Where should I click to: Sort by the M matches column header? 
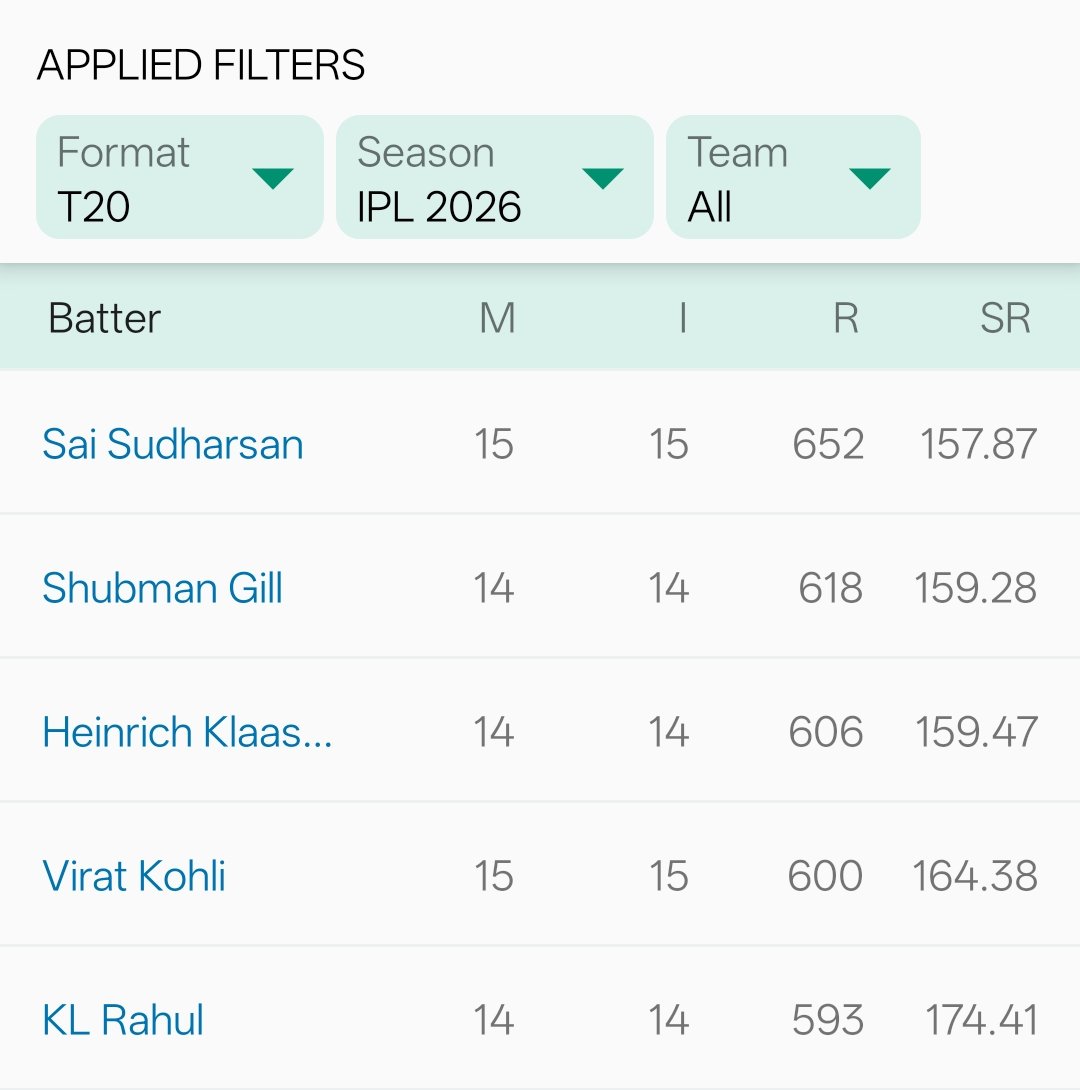click(497, 318)
